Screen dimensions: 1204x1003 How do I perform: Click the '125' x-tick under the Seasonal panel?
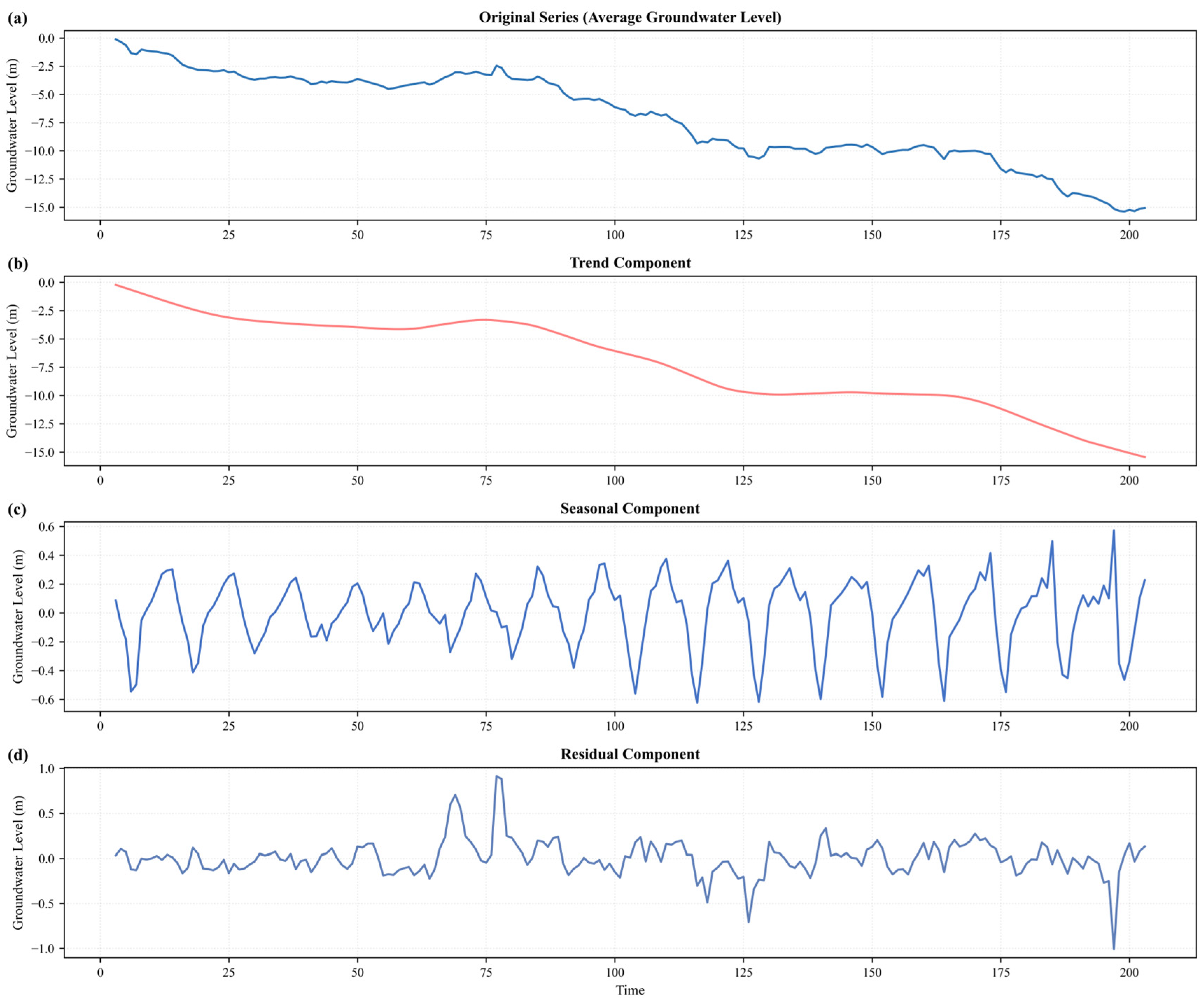click(744, 726)
